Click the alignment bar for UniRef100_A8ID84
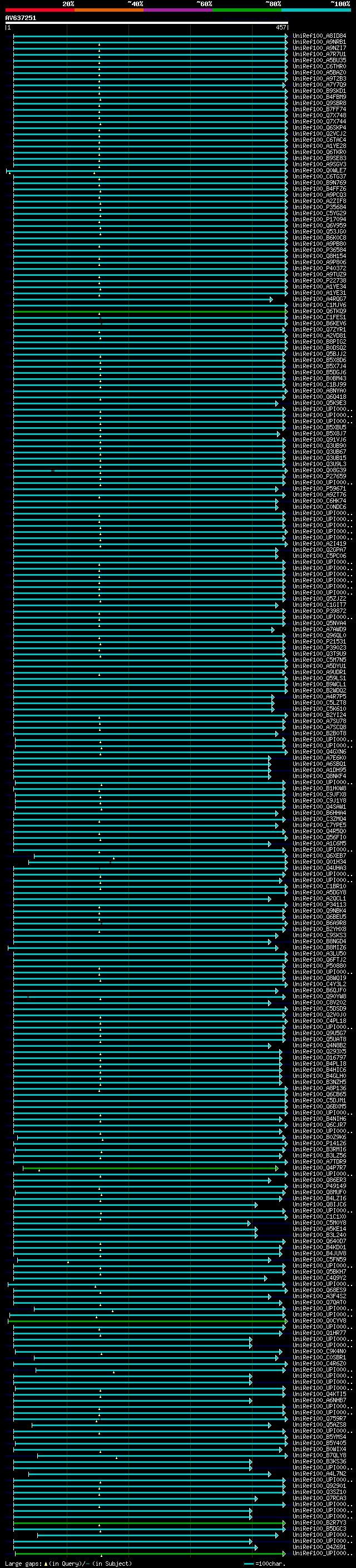The height and width of the screenshot is (1568, 356). click(150, 36)
